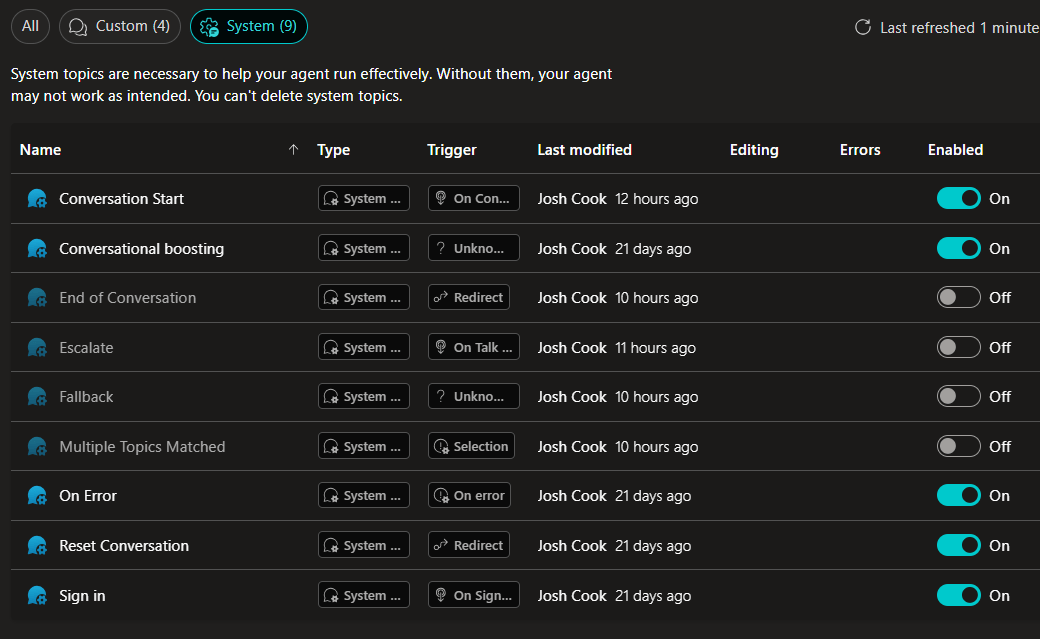Turn on the Fallback topic toggle

point(958,396)
